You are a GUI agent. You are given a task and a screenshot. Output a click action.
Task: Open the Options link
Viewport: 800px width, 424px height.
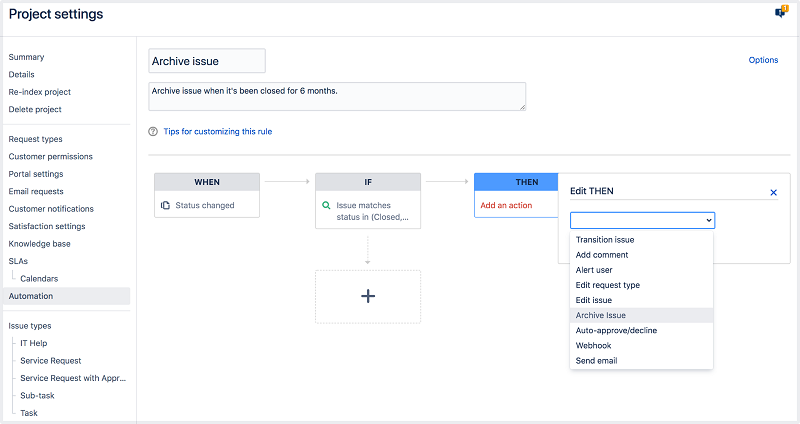coord(763,60)
